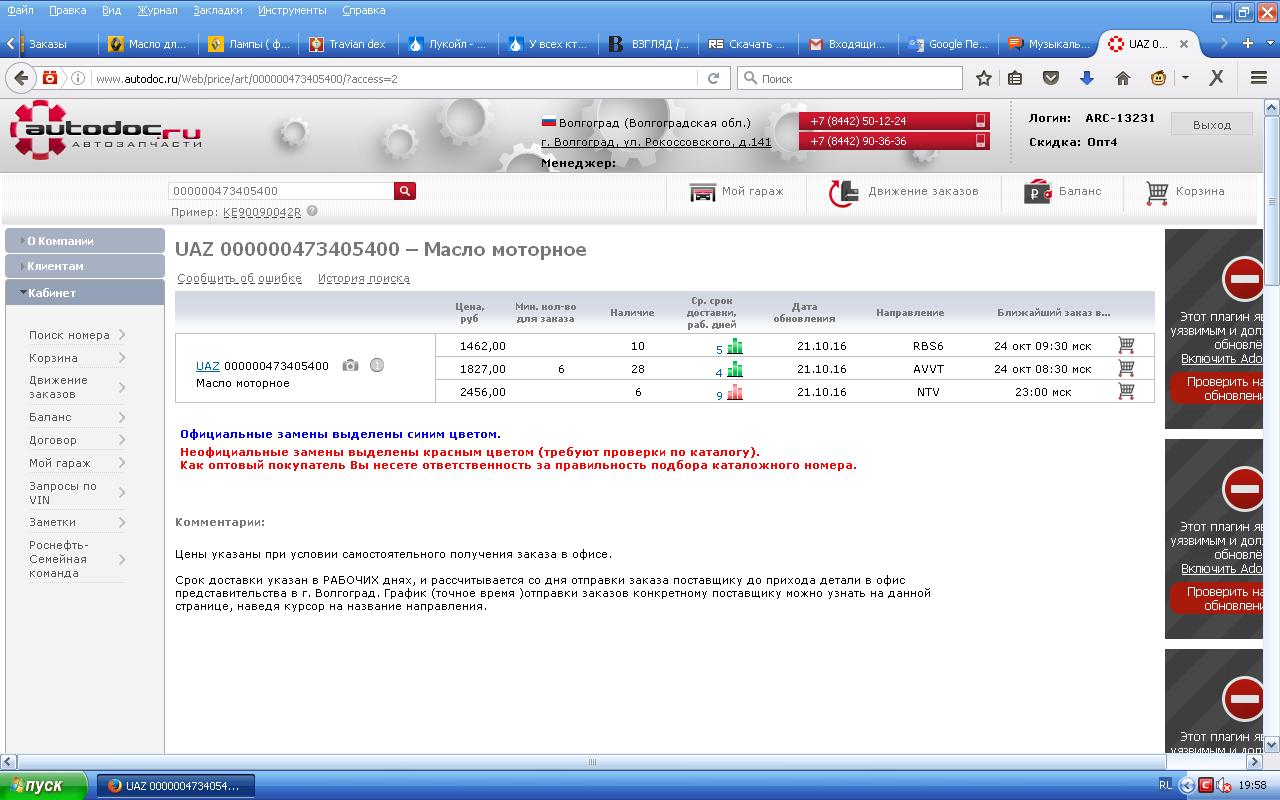Viewport: 1280px width, 800px height.
Task: Go back with the browser back arrow
Action: coord(20,78)
